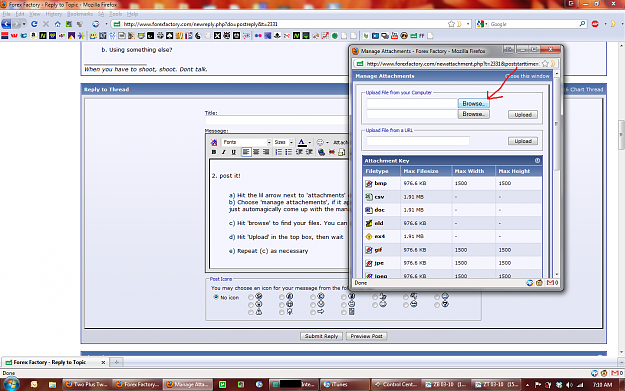Image resolution: width=625 pixels, height=391 pixels.
Task: Open help icon in Attachment Key header
Action: click(x=537, y=161)
